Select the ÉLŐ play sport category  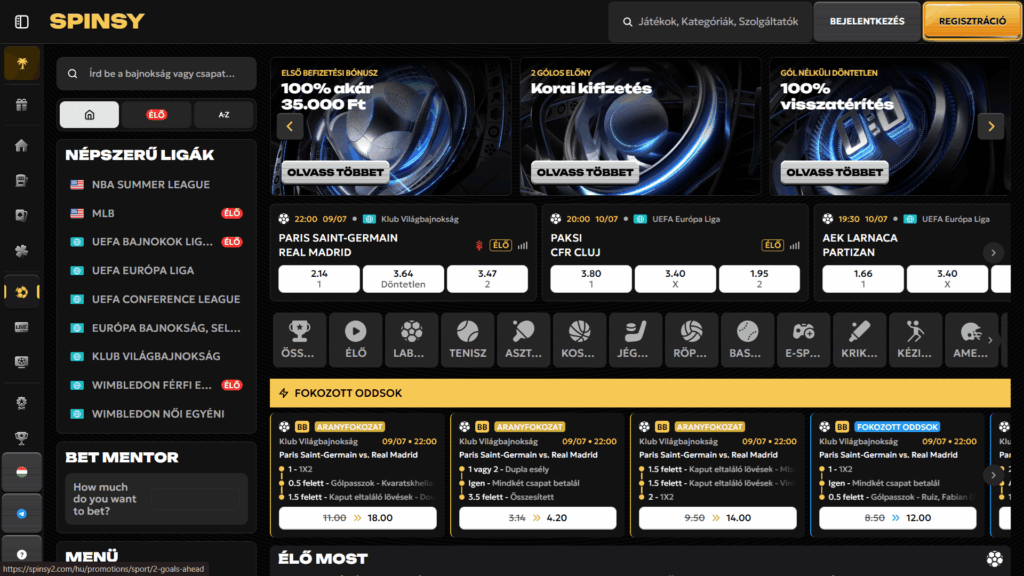tap(355, 340)
